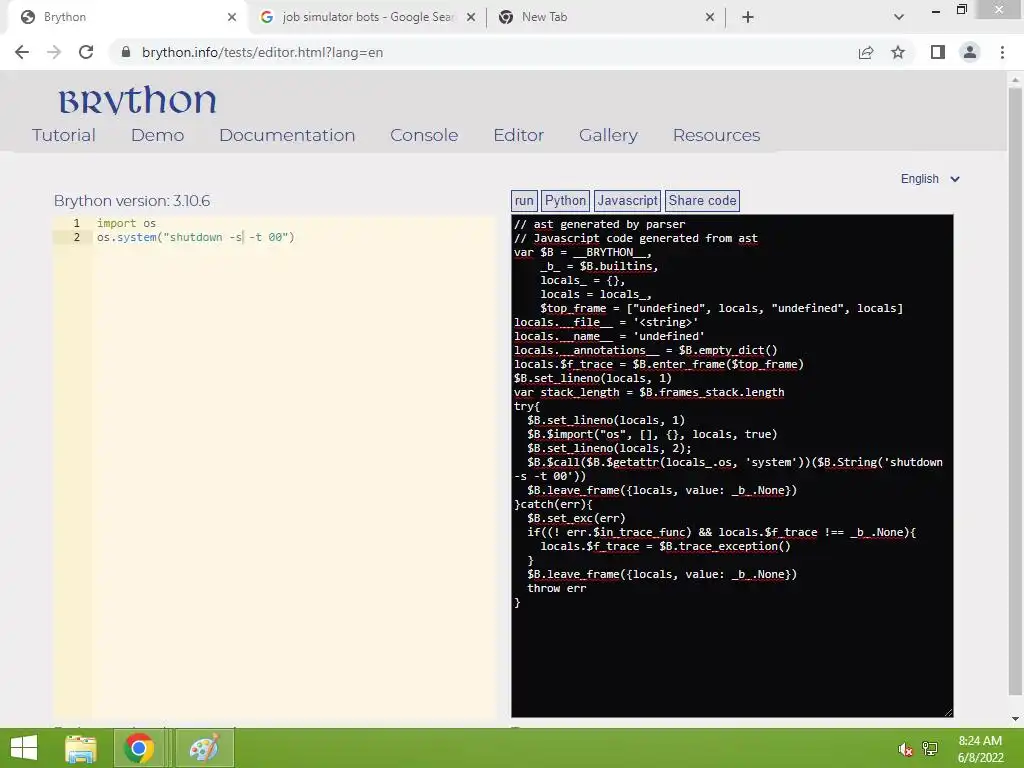Open a new tab with plus button
Viewport: 1024px width, 768px height.
click(x=748, y=17)
